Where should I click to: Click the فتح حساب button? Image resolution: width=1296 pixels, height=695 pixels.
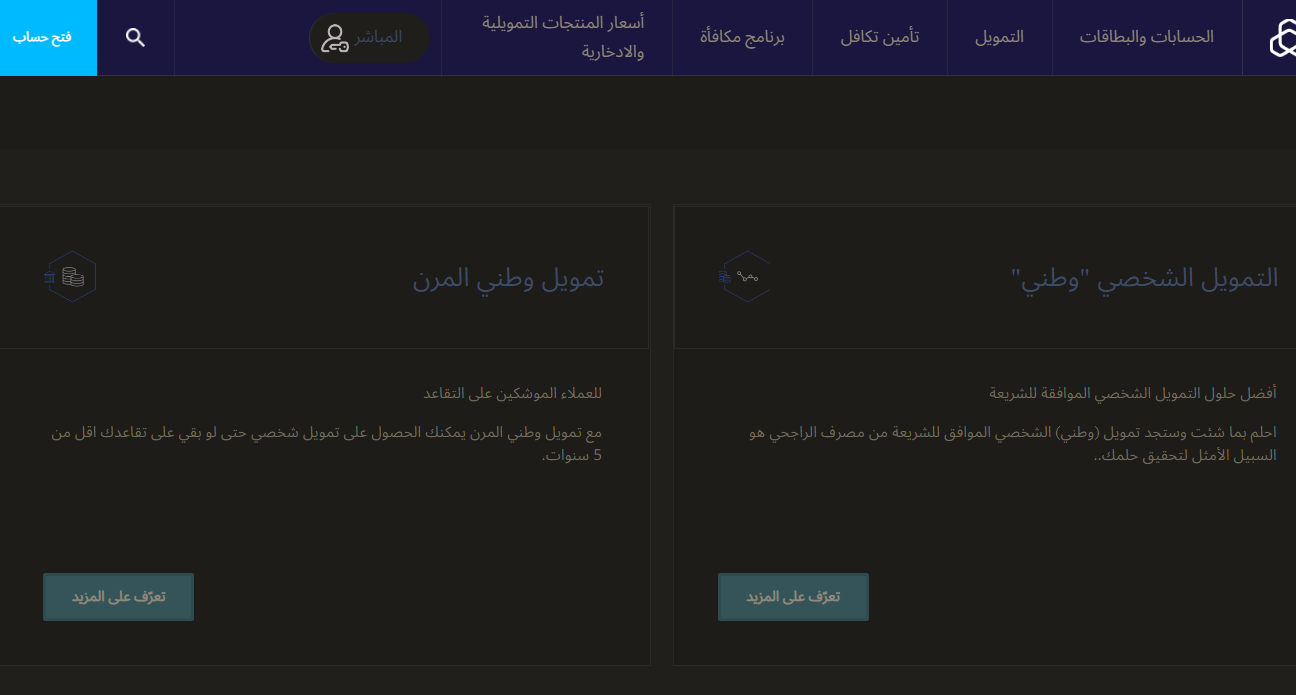48,37
